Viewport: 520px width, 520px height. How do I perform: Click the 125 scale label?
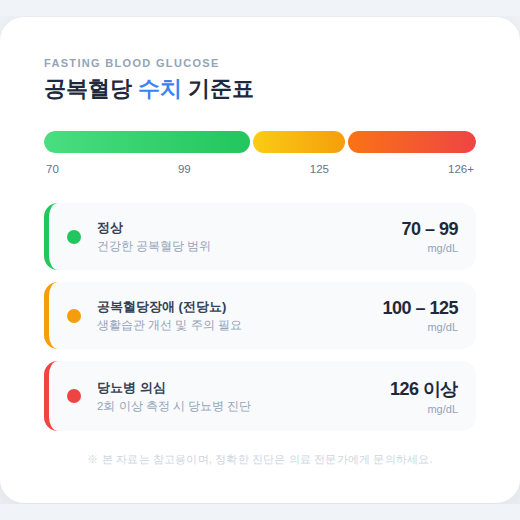[x=319, y=169]
